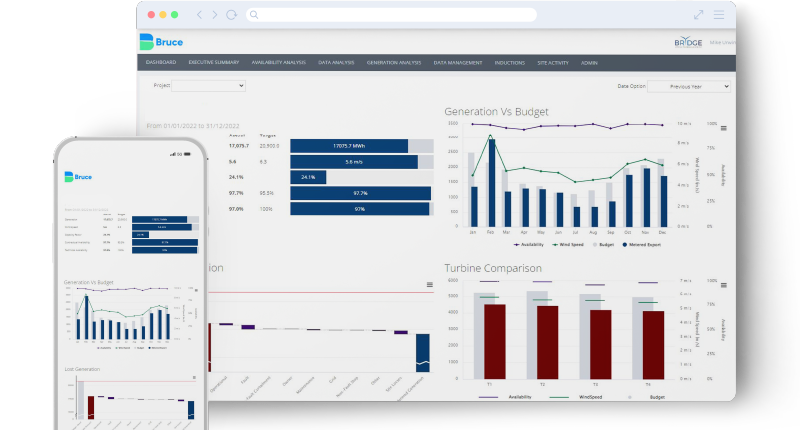
Task: Click the T2 turbine red bar
Action: 547,342
